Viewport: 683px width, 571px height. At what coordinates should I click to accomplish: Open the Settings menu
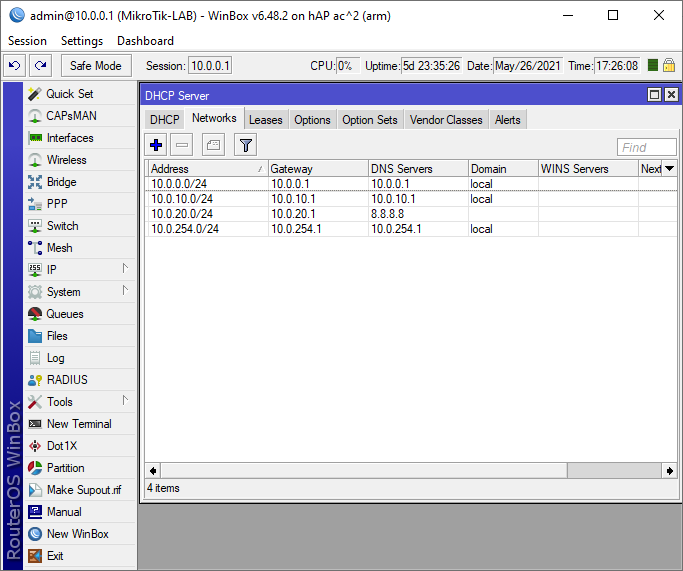[82, 41]
